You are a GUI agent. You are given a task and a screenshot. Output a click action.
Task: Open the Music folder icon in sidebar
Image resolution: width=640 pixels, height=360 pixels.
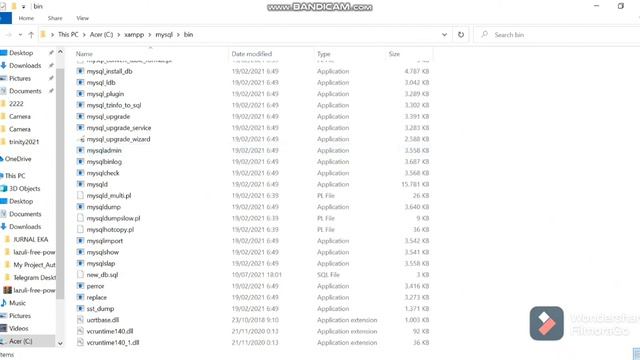(4, 303)
